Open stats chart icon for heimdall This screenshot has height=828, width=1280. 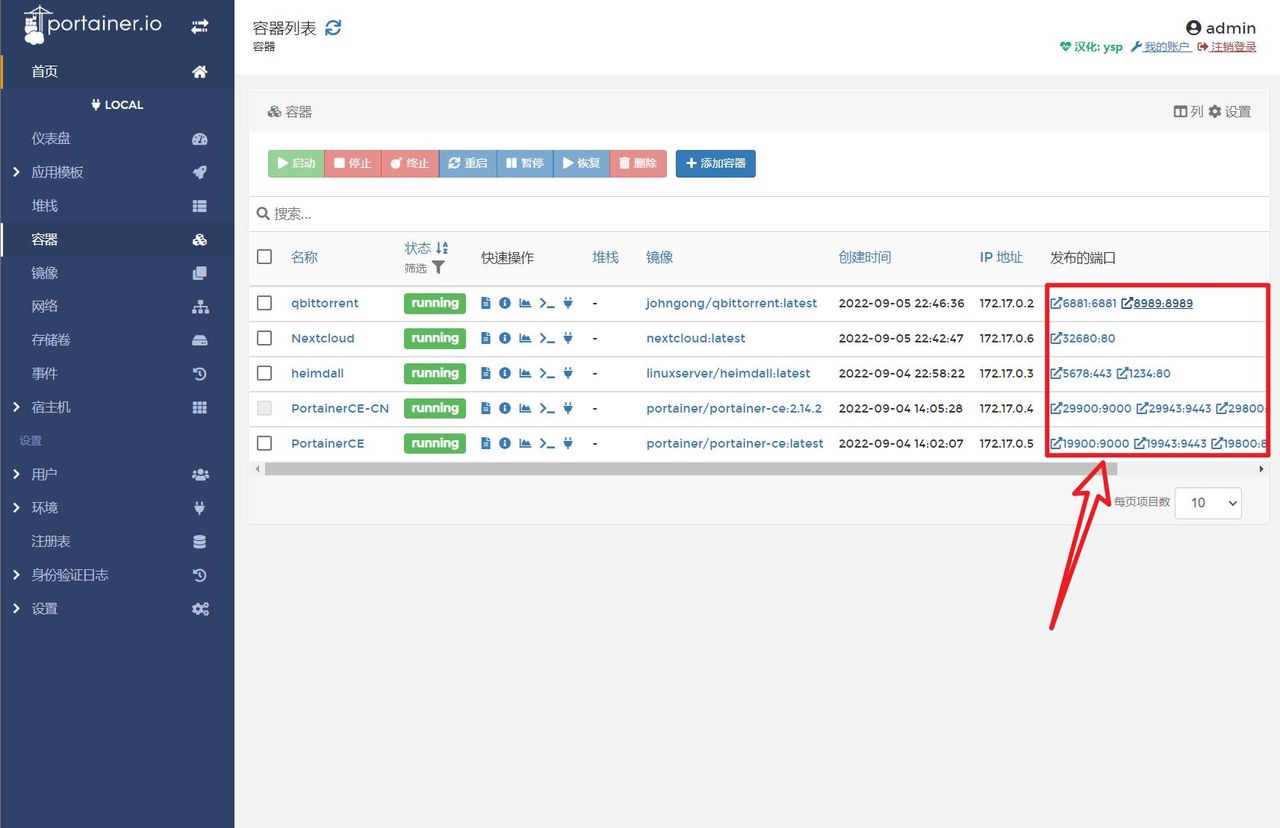coord(525,373)
